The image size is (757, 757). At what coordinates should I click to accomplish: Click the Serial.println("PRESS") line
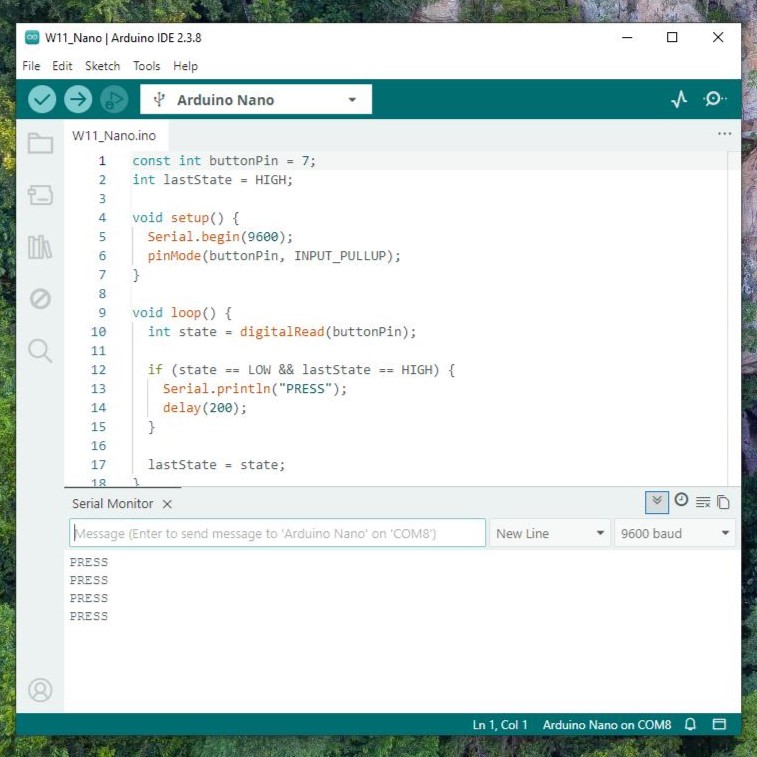click(255, 389)
